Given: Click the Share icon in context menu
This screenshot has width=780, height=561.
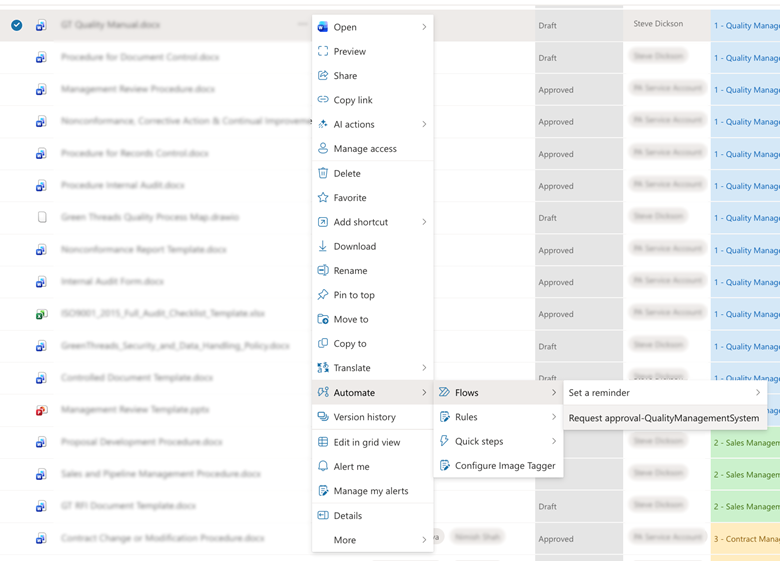Looking at the screenshot, I should tap(323, 76).
